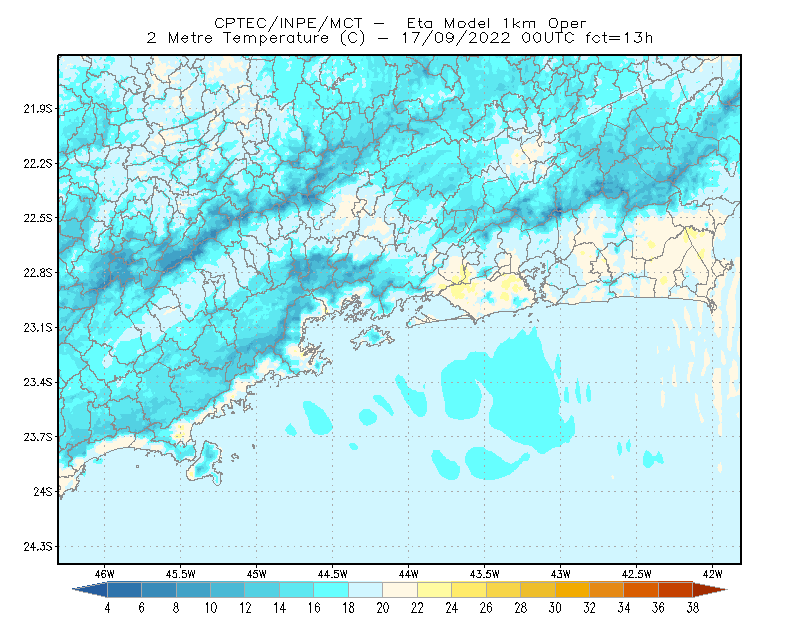The height and width of the screenshot is (618, 800).
Task: Pick the yellow swatch between 24 and 26
Action: coord(469,590)
